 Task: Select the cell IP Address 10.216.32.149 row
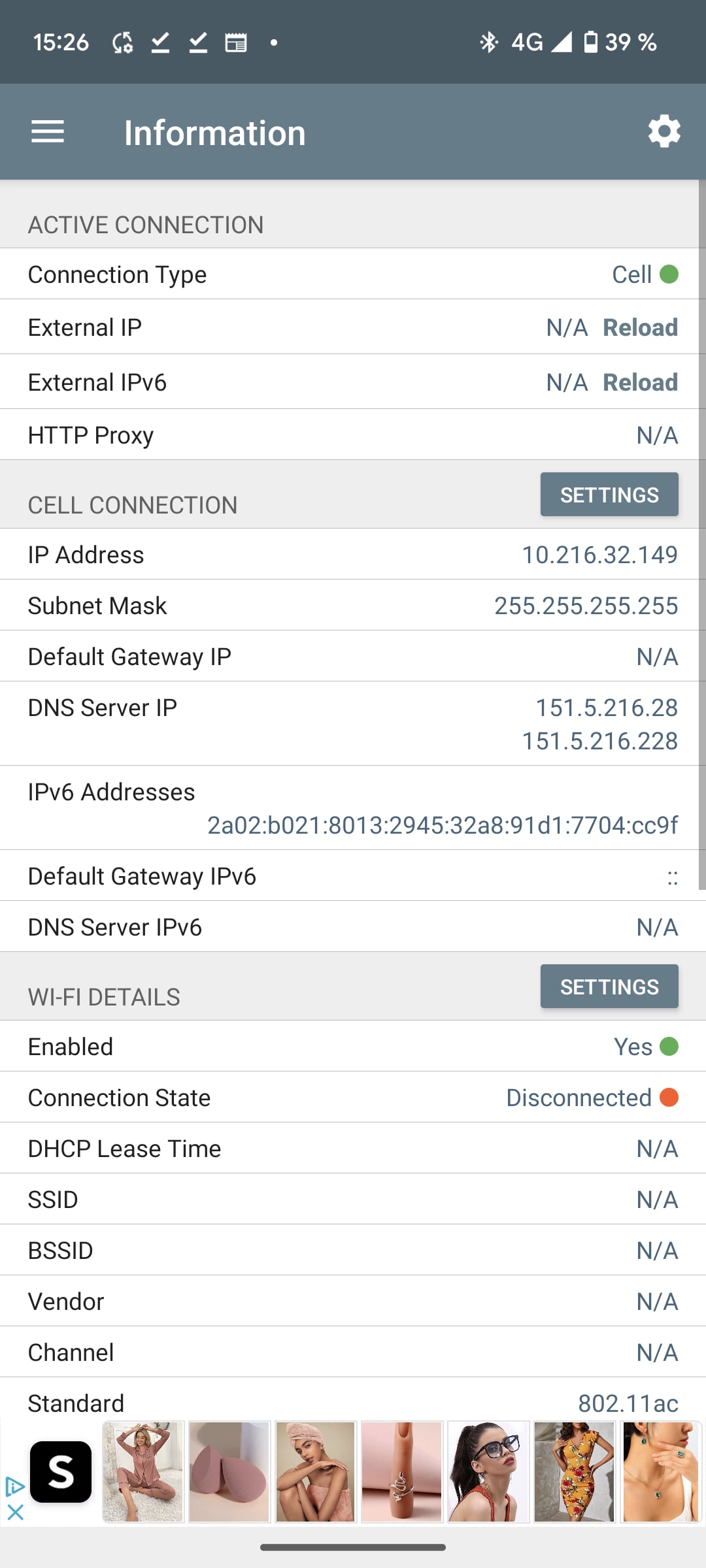point(353,555)
